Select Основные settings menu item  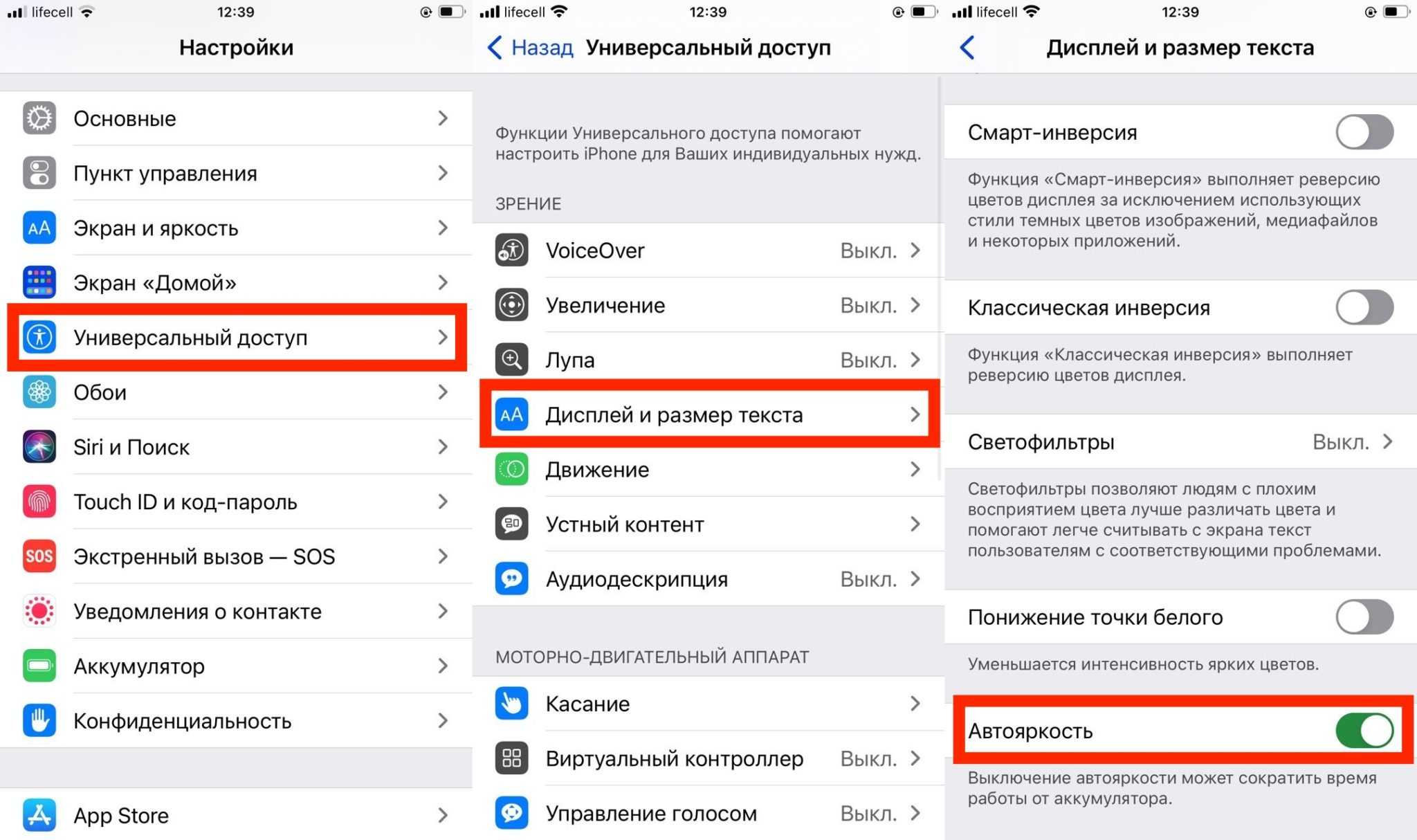point(234,118)
